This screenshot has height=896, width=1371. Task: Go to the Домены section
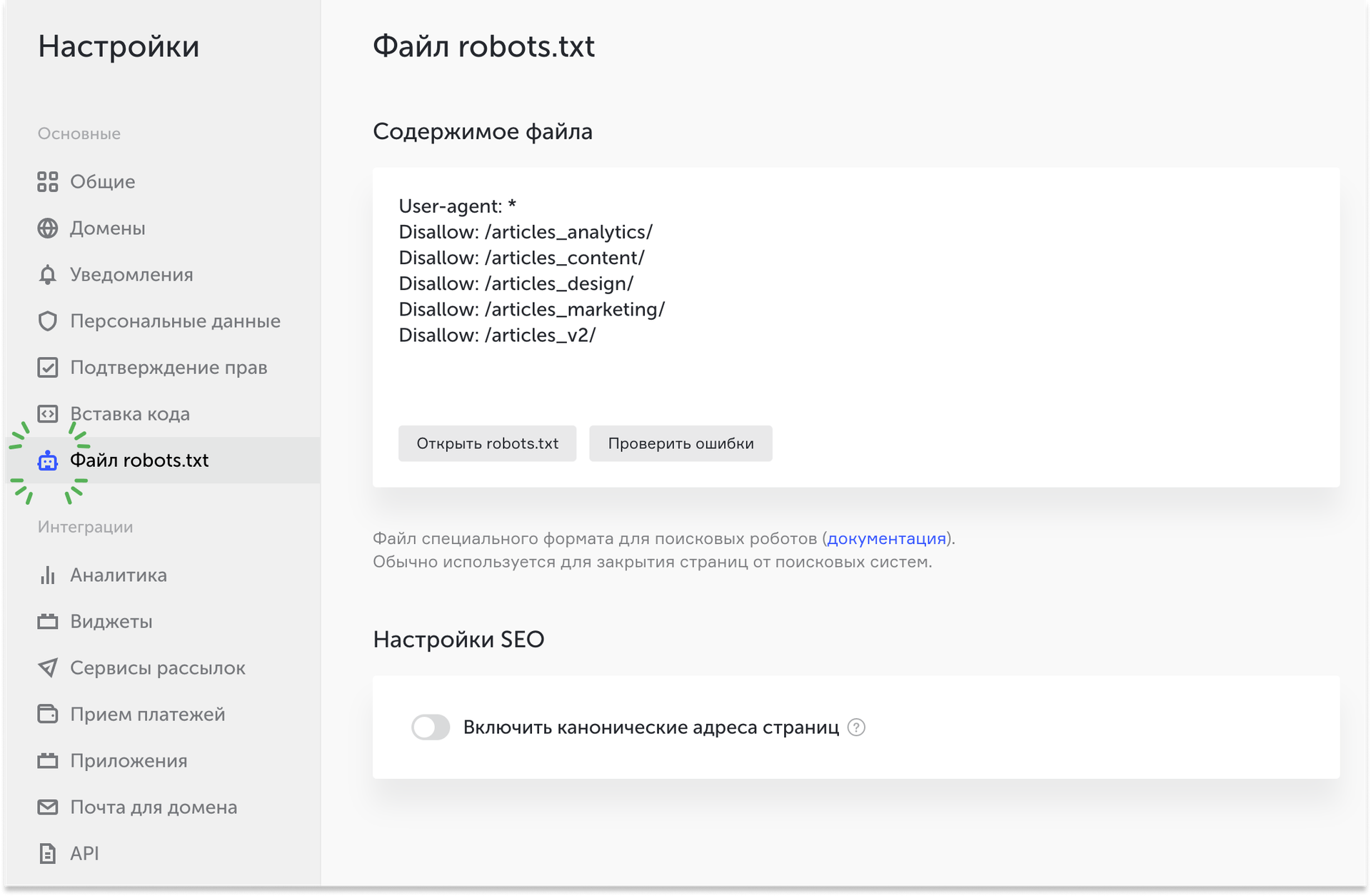point(163,228)
